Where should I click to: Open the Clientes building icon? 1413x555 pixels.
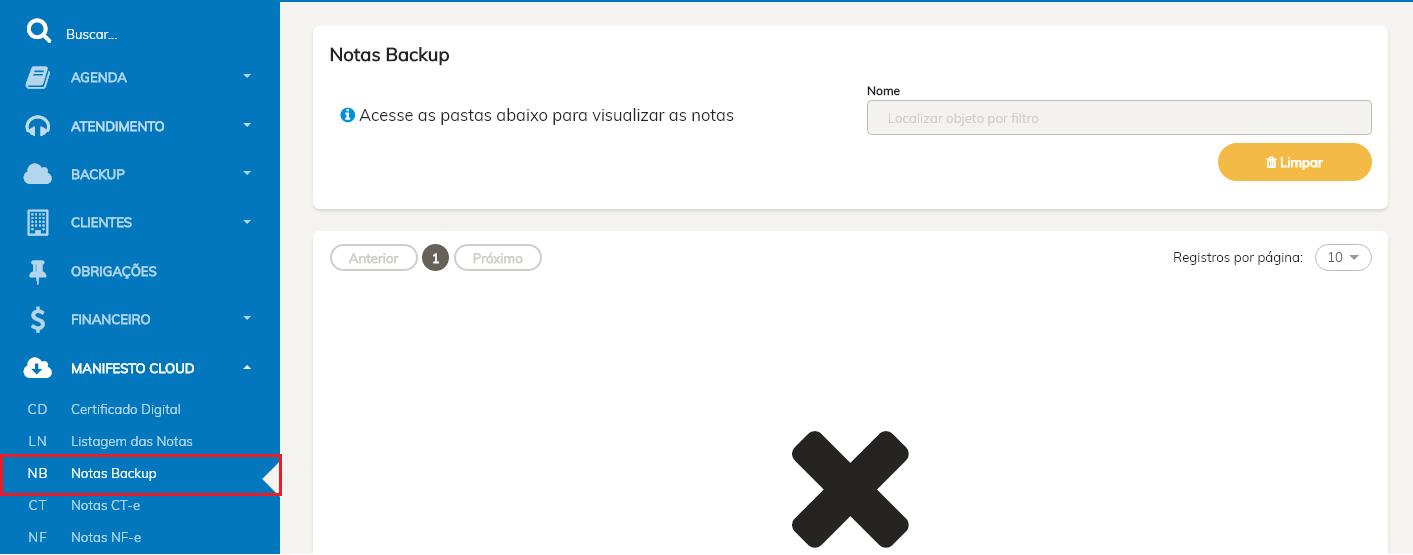coord(38,222)
